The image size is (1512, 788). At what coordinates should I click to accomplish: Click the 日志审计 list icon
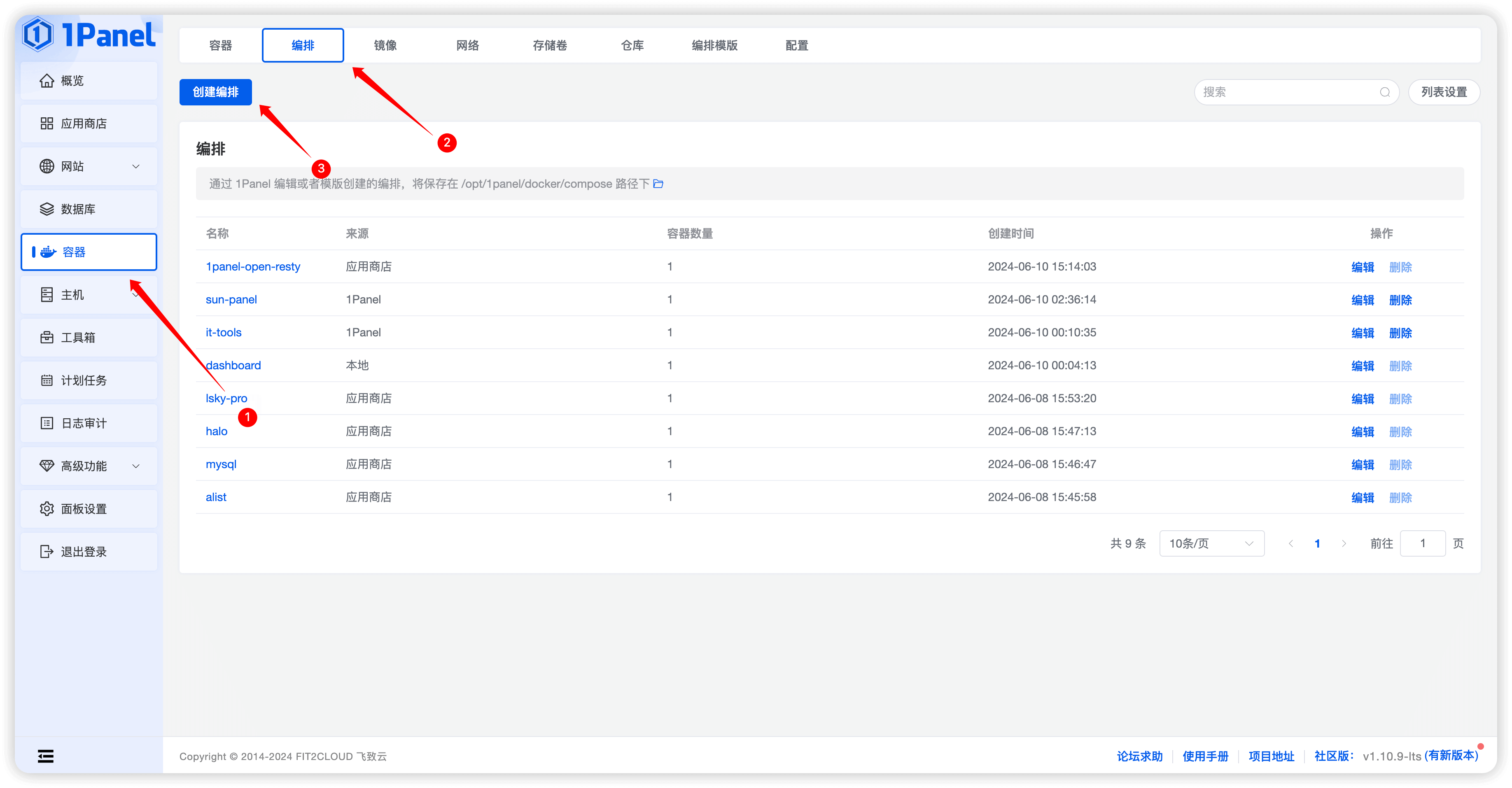[x=47, y=423]
